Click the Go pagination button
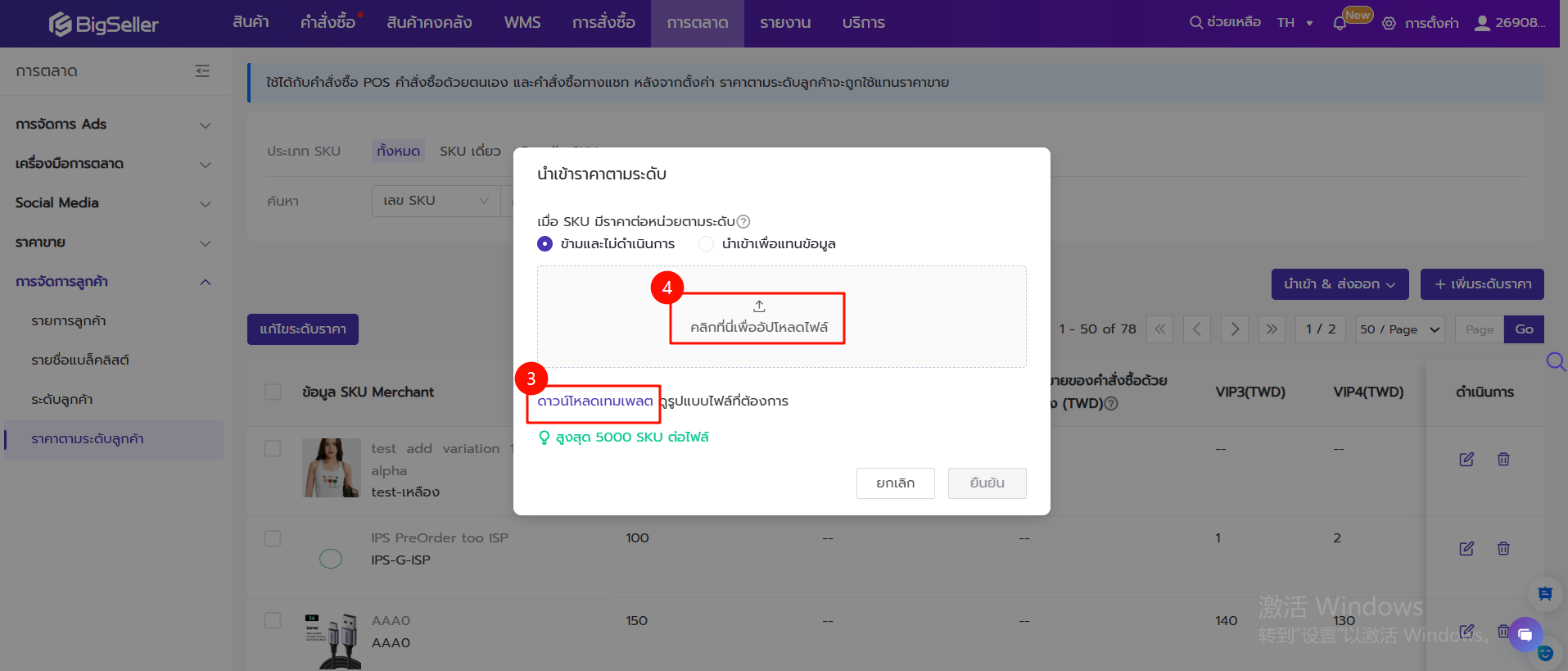Image resolution: width=1568 pixels, height=671 pixels. point(1524,329)
